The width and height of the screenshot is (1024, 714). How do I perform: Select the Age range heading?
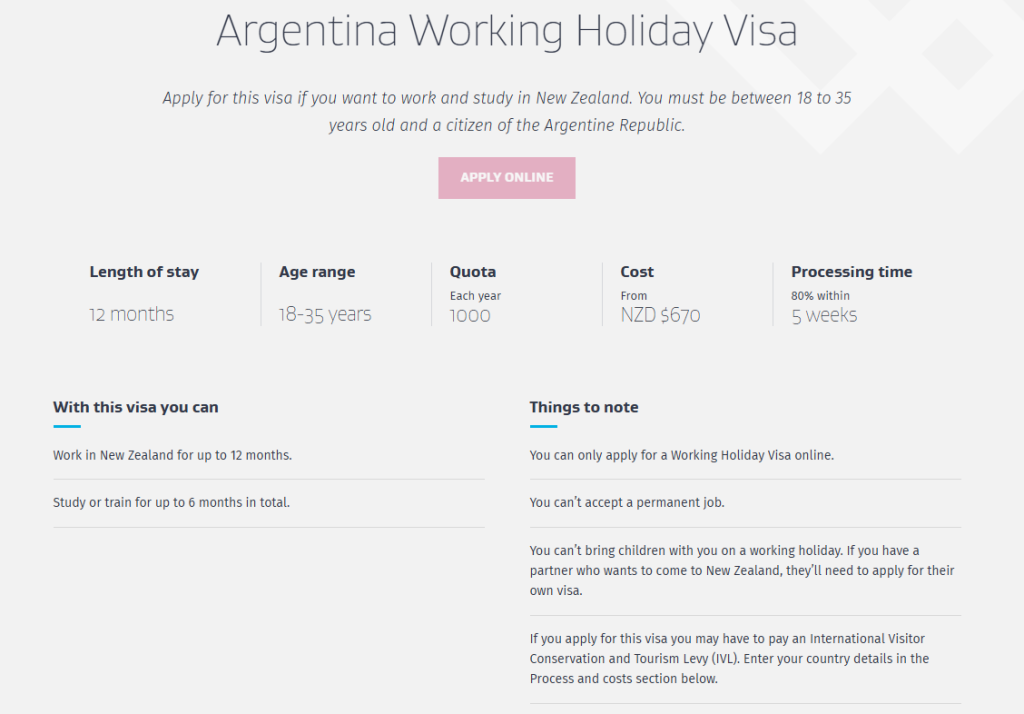[x=317, y=272]
